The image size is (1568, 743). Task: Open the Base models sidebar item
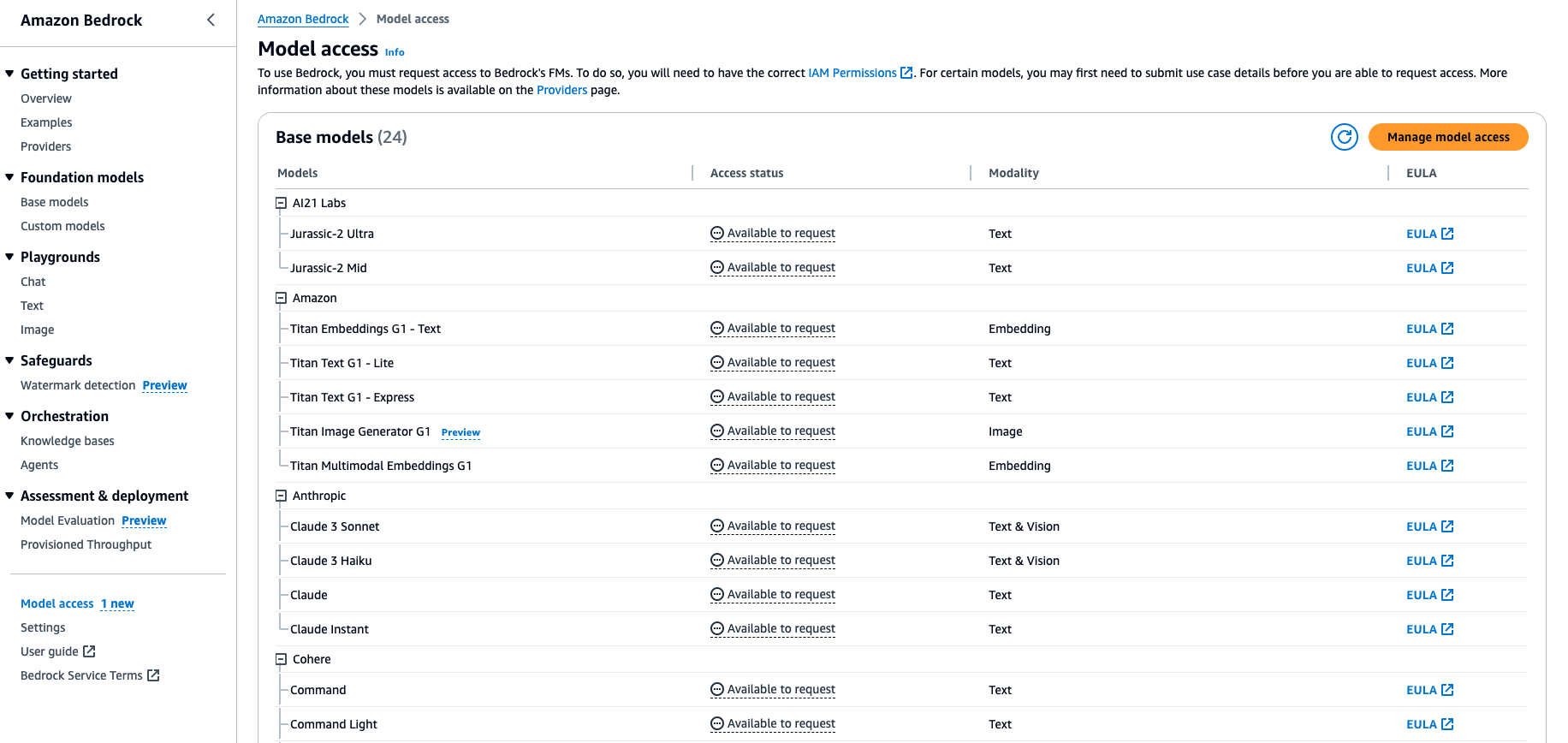tap(55, 202)
